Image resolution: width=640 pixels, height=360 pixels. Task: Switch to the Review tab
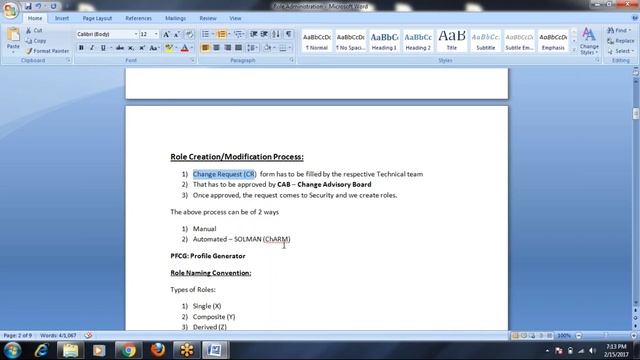point(208,18)
